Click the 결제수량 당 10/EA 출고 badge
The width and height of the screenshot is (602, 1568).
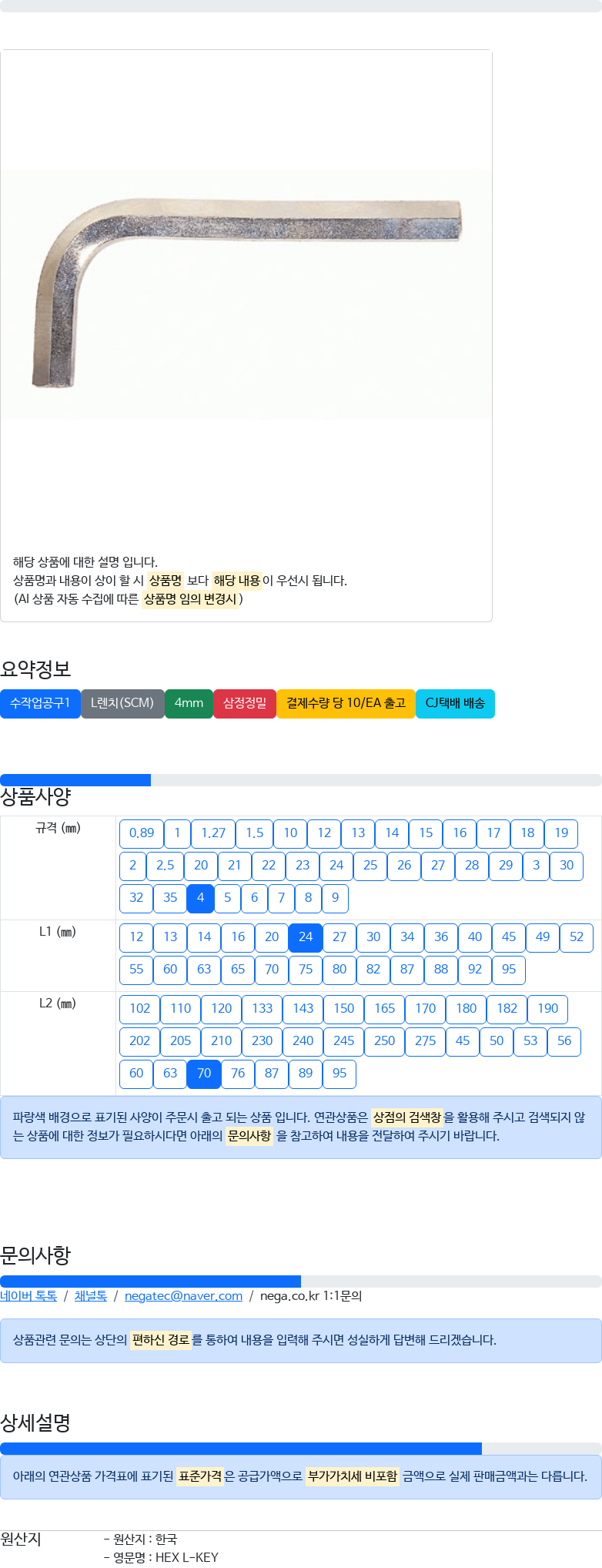pos(346,703)
